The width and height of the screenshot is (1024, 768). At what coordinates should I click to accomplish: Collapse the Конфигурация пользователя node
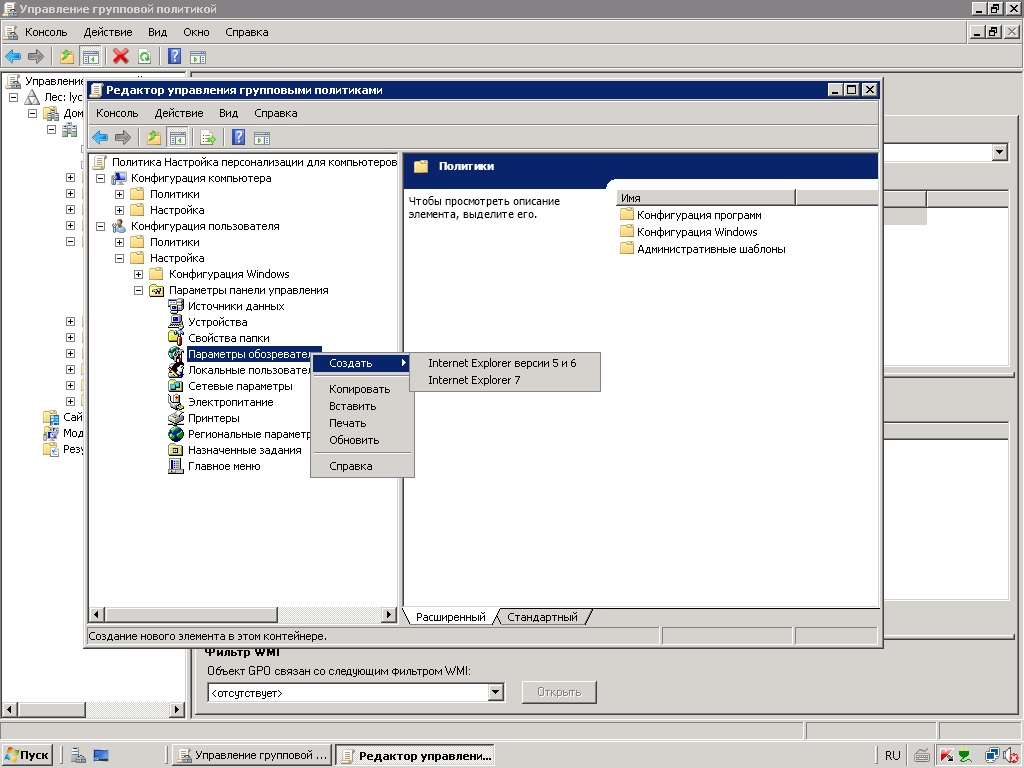(101, 226)
